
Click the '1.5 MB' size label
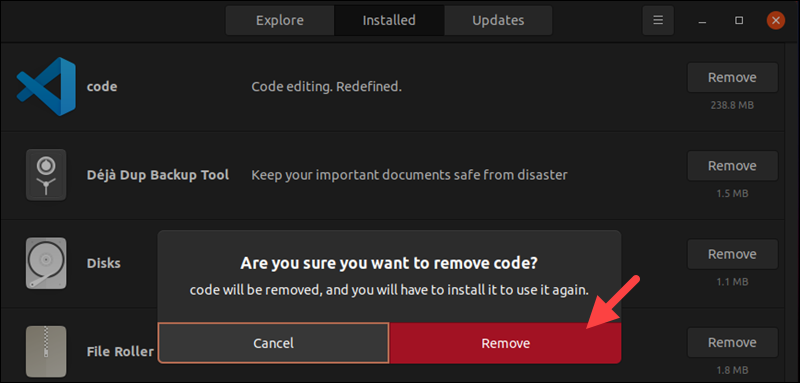pyautogui.click(x=732, y=194)
